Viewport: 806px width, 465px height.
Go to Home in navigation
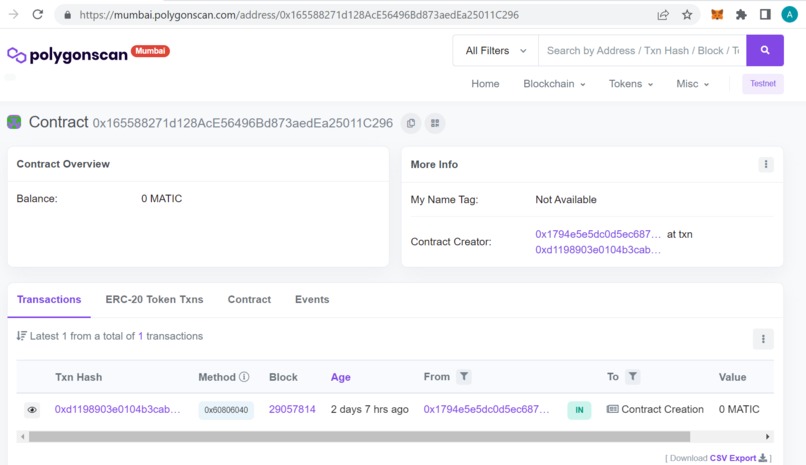coord(485,84)
